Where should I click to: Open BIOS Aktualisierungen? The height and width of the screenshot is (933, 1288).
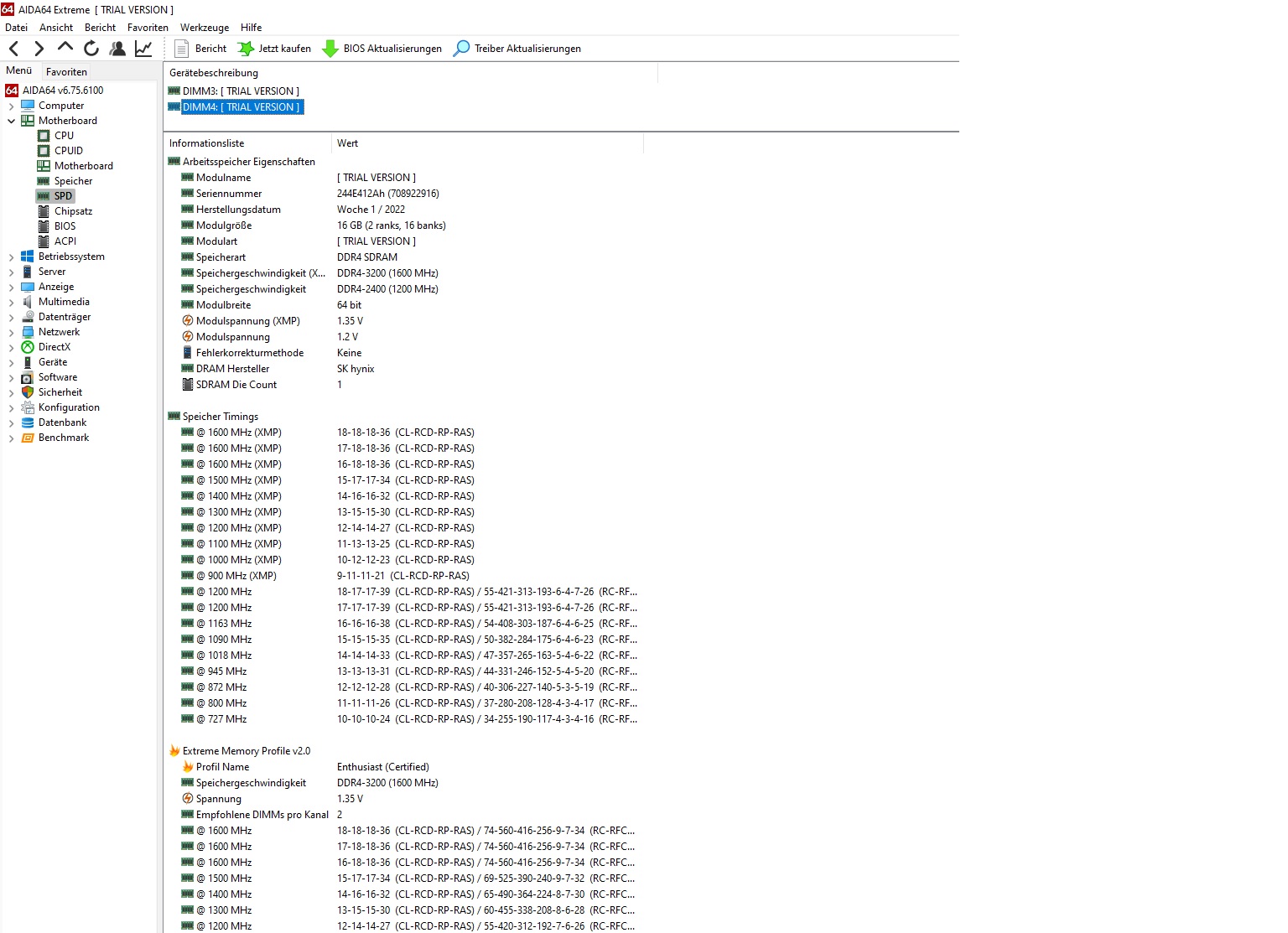[382, 49]
